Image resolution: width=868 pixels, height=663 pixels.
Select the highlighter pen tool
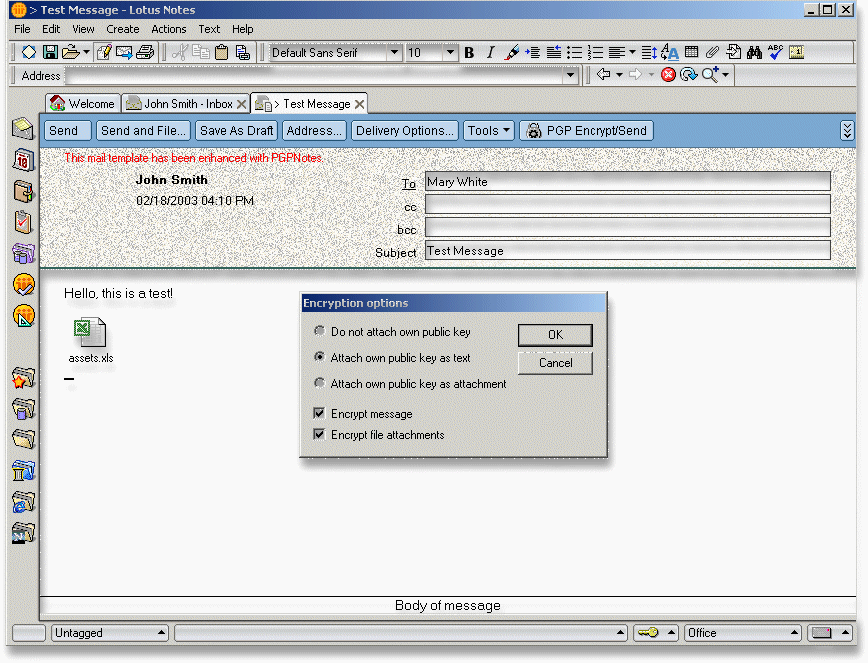pos(512,53)
